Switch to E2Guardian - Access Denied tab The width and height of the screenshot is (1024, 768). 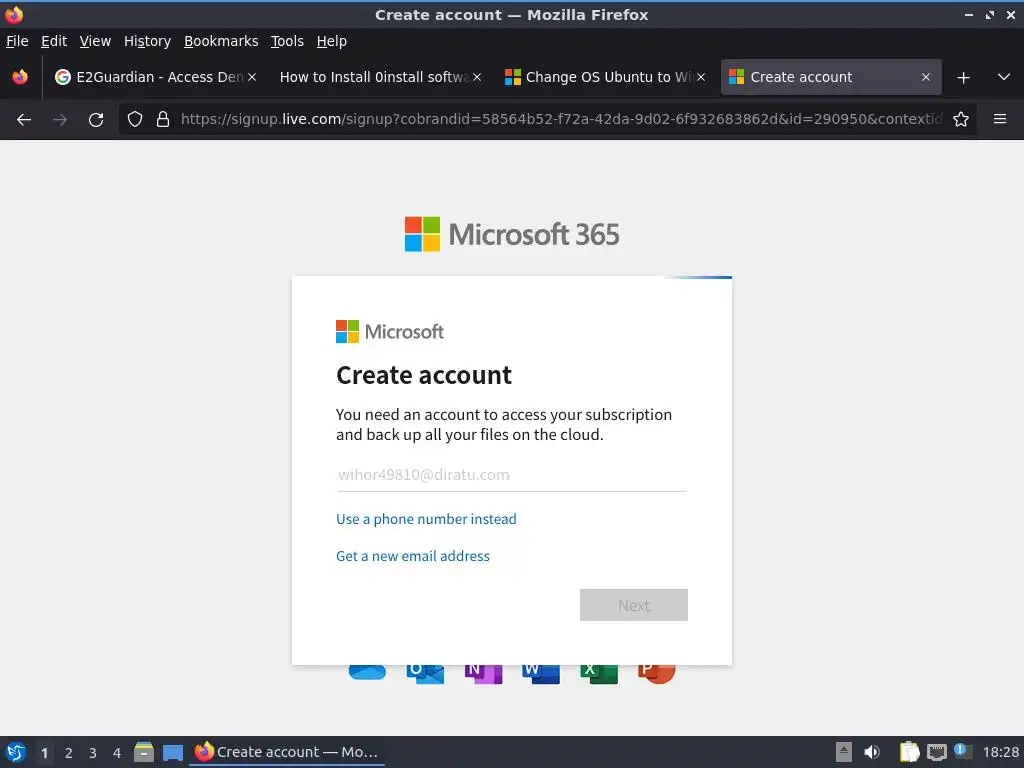click(x=155, y=77)
